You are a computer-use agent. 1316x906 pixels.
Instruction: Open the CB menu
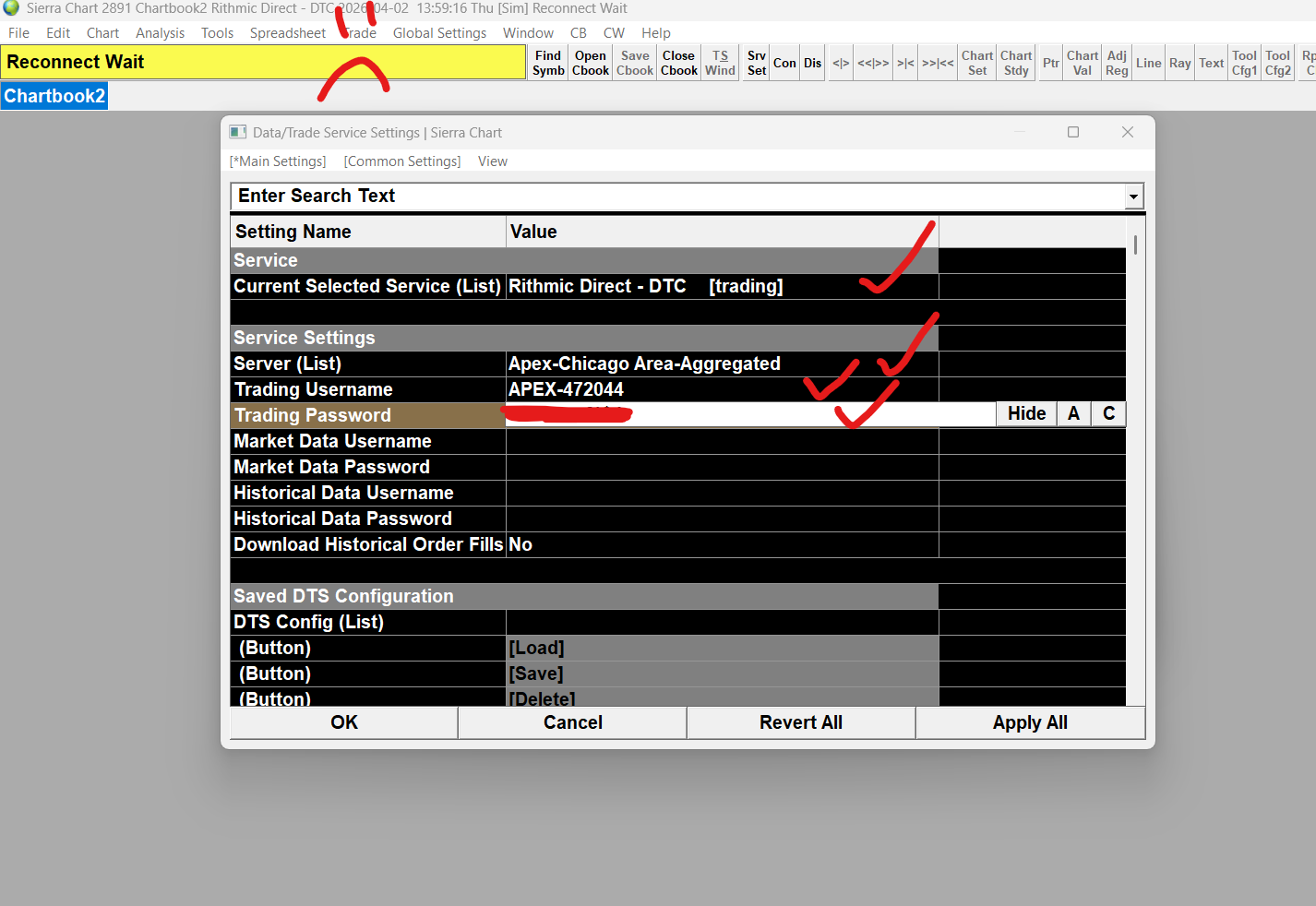(x=579, y=33)
